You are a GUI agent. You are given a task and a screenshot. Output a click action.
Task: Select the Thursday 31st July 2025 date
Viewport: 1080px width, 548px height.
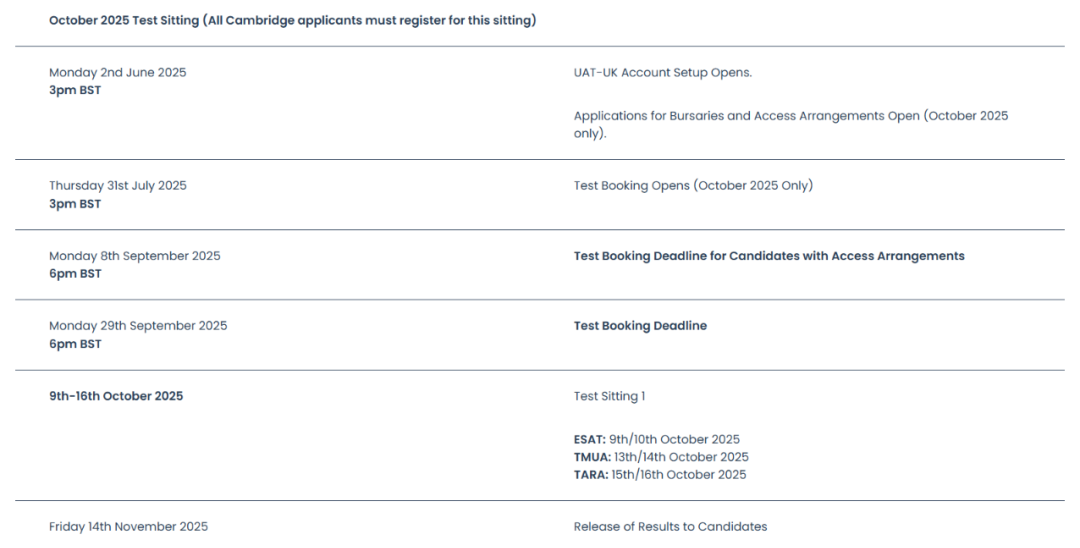[118, 186]
